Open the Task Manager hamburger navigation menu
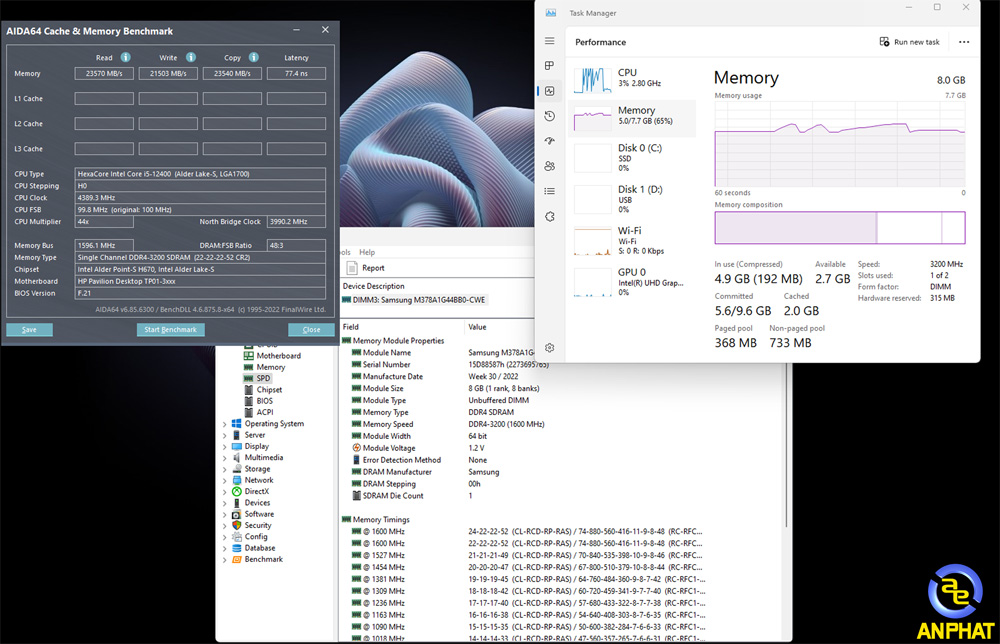Viewport: 1000px width, 644px height. point(550,41)
